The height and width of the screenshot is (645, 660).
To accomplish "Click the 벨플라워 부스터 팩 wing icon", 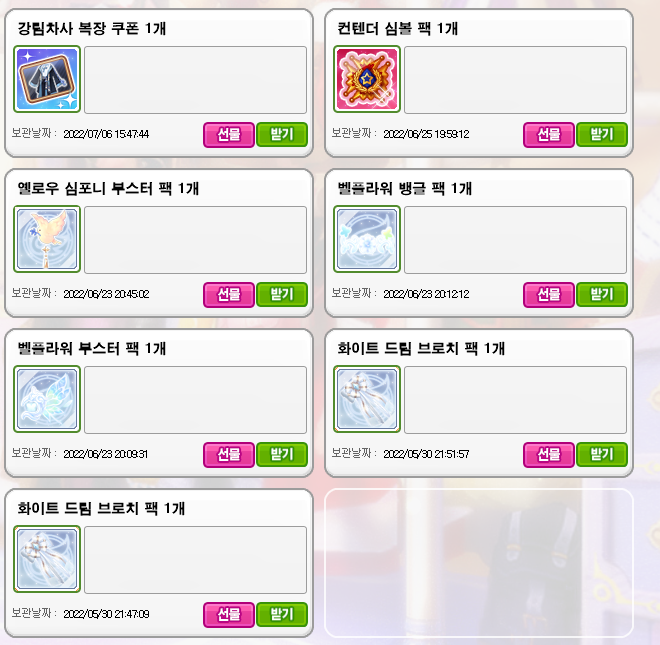I will pyautogui.click(x=47, y=399).
